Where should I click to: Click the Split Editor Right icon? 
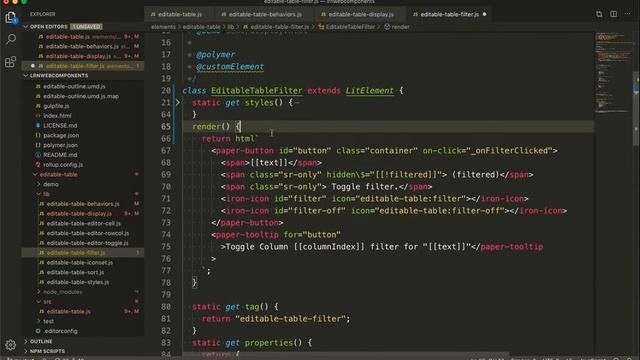[x=613, y=14]
